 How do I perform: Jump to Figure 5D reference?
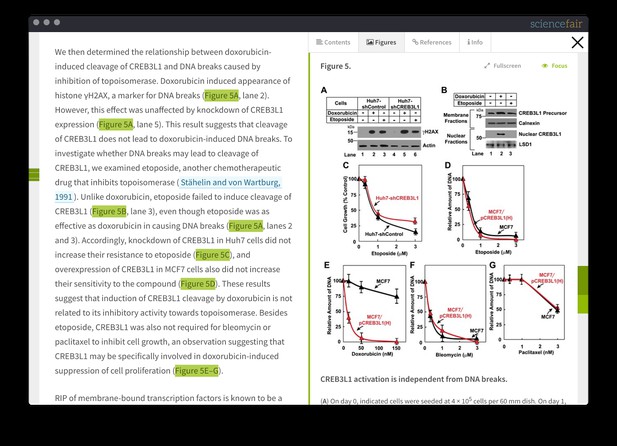pyautogui.click(x=198, y=284)
